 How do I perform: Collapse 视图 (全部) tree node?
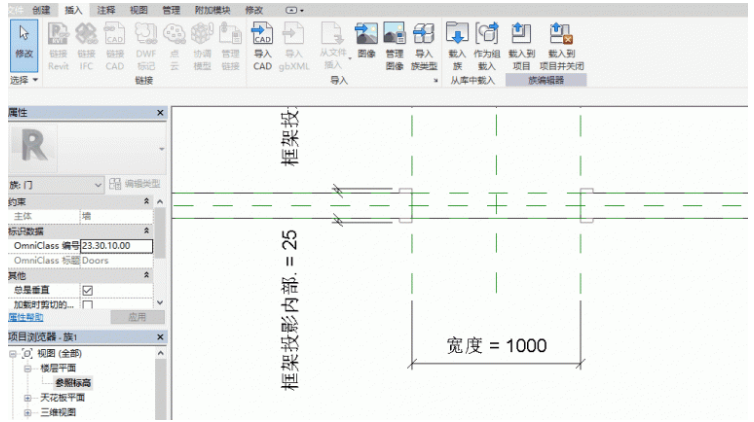coord(13,354)
